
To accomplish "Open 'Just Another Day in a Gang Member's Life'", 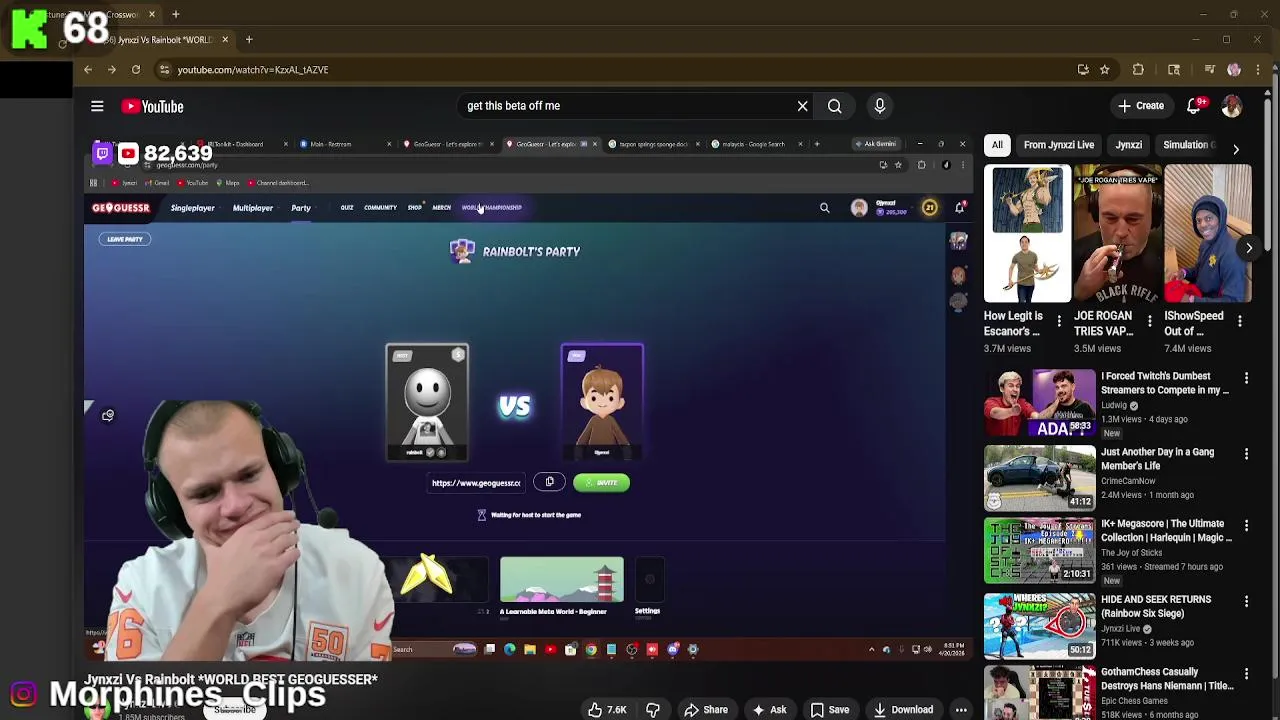I will coord(1158,459).
